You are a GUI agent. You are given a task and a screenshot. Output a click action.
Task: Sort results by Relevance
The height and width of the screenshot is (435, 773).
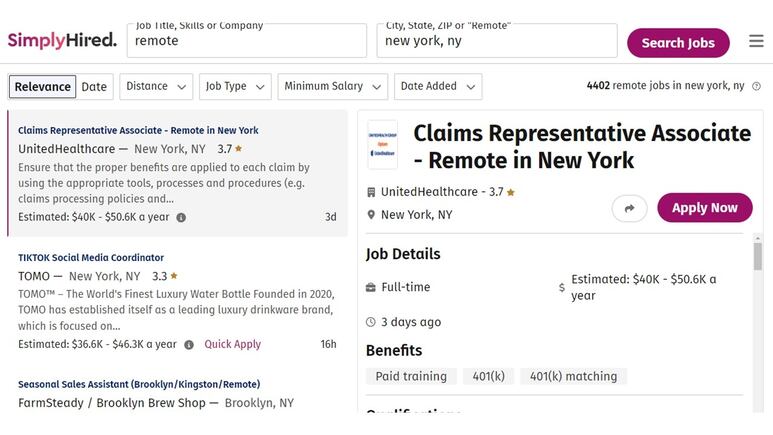pos(42,87)
